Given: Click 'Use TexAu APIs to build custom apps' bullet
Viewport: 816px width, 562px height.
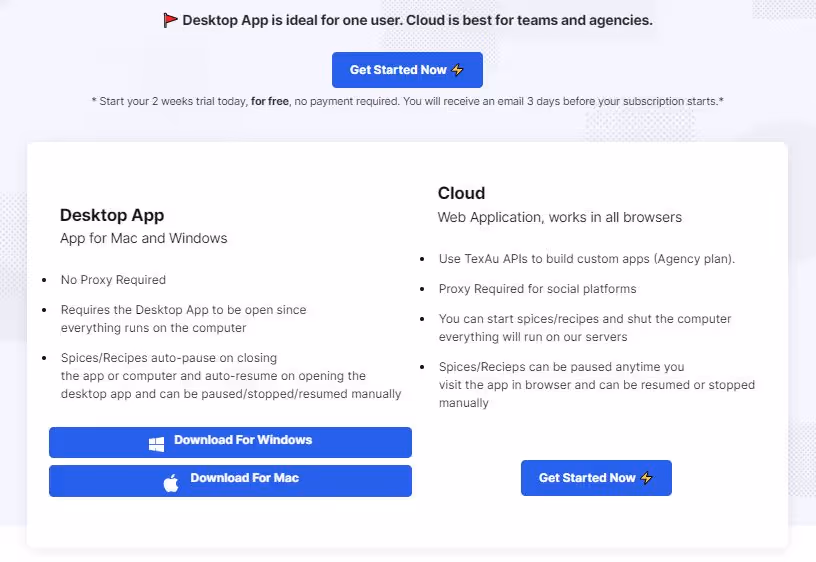Looking at the screenshot, I should tap(586, 259).
